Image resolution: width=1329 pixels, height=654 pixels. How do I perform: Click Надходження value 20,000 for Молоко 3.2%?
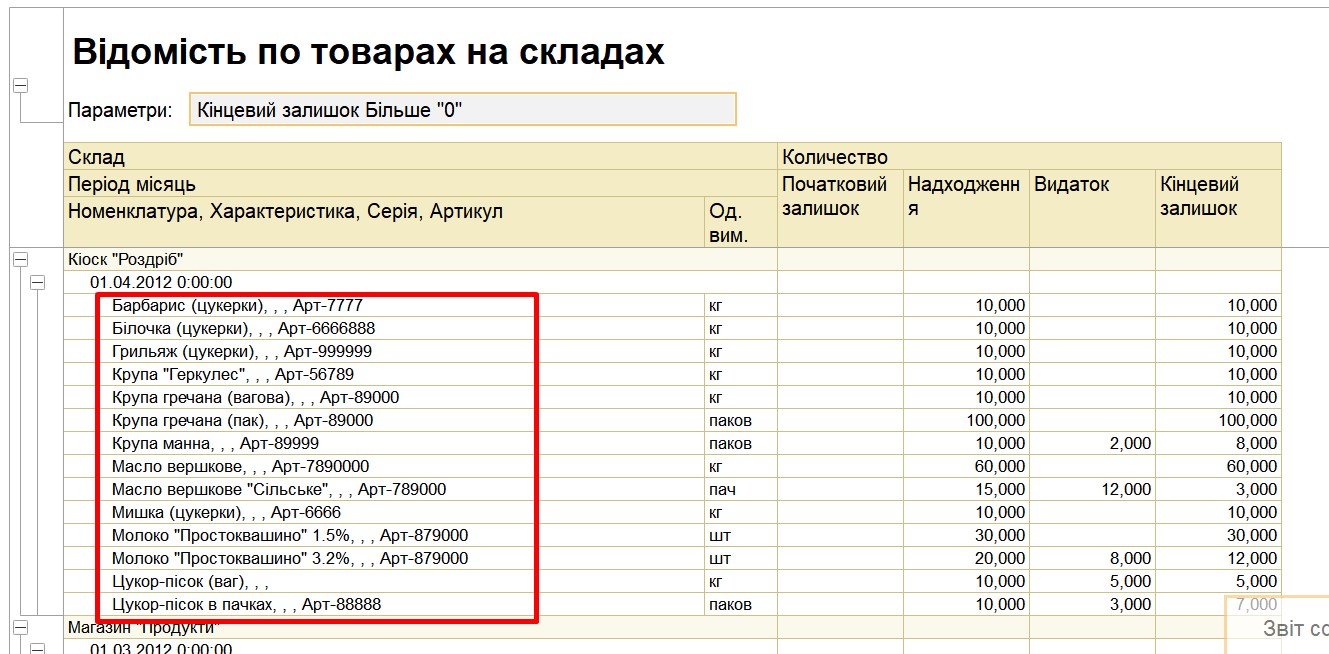[966, 559]
